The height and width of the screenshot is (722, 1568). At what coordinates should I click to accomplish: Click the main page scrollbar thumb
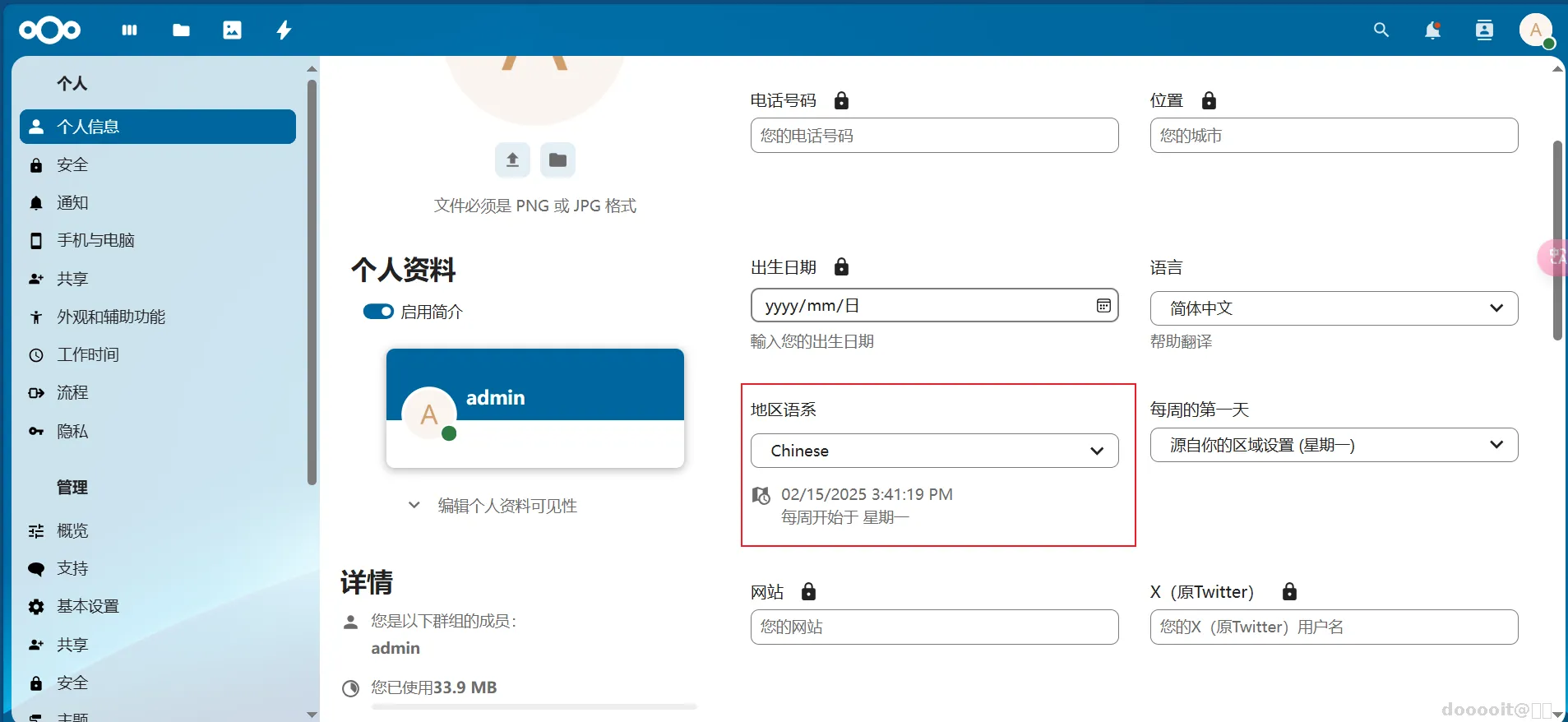pyautogui.click(x=1557, y=240)
